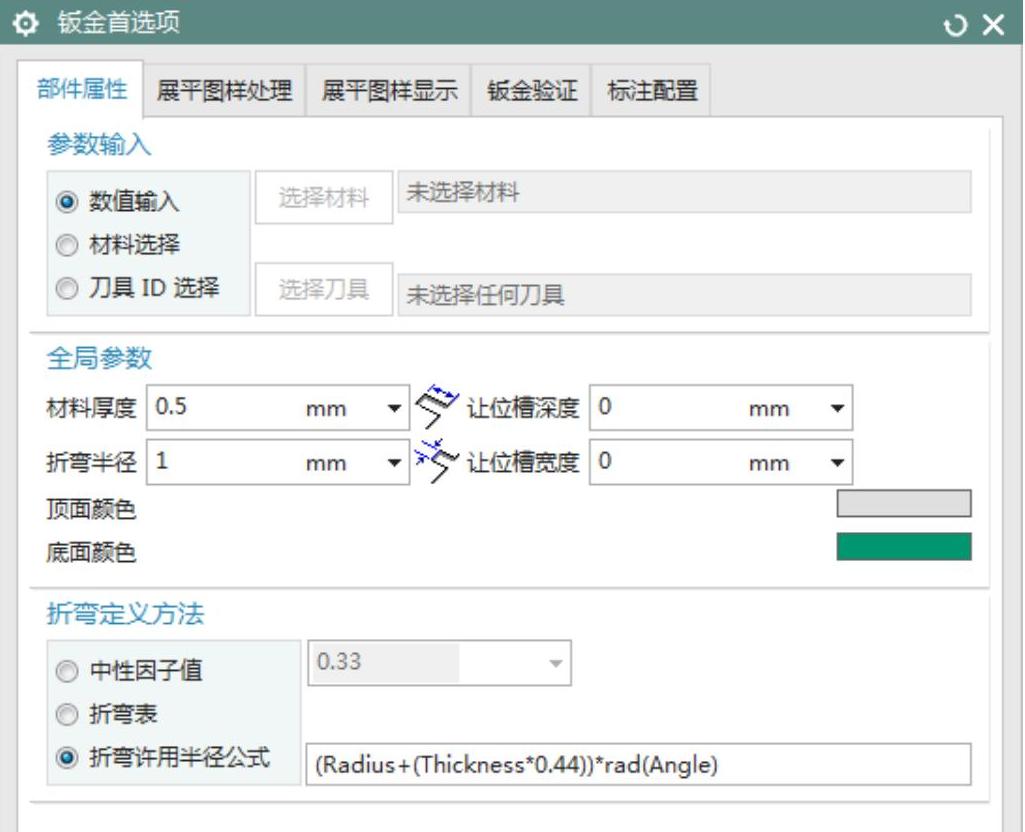Click the bend allowance formula text field
The width and height of the screenshot is (1025, 832).
coord(639,764)
